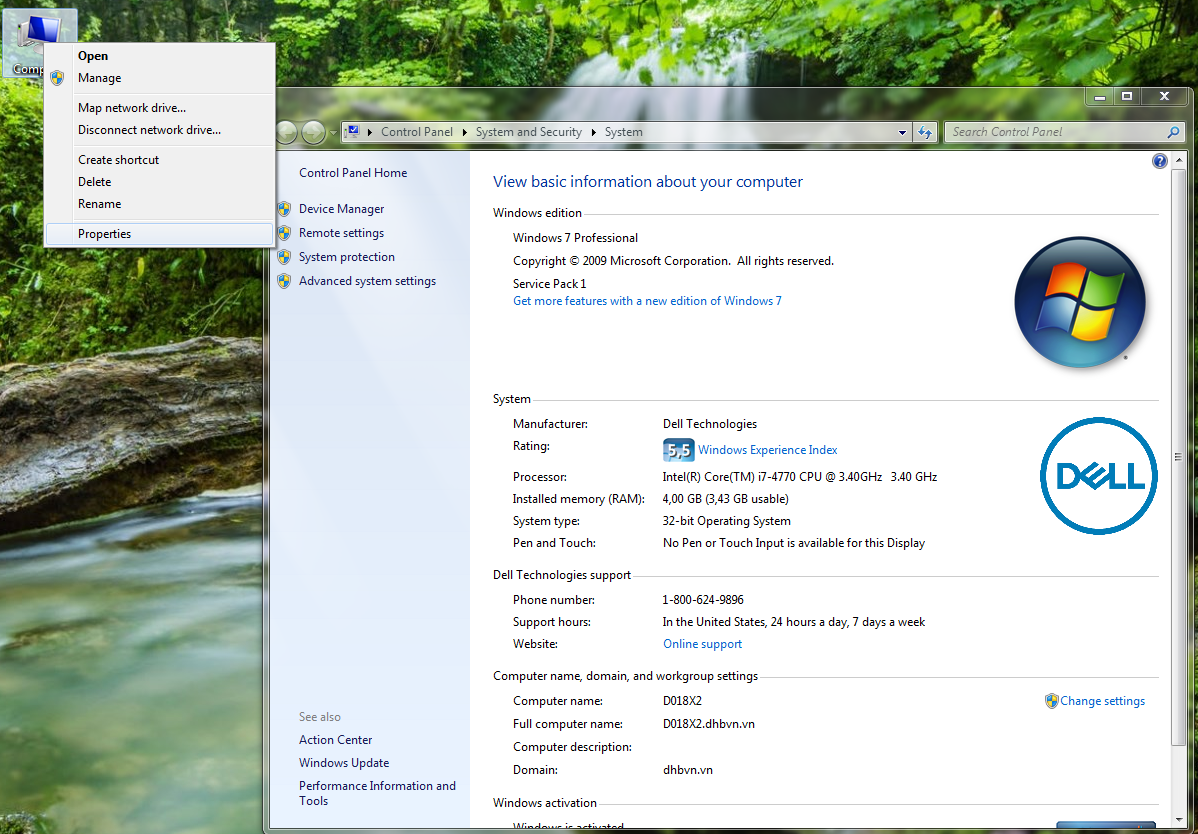Choose Manage from the context menu
The height and width of the screenshot is (834, 1198).
click(x=159, y=78)
